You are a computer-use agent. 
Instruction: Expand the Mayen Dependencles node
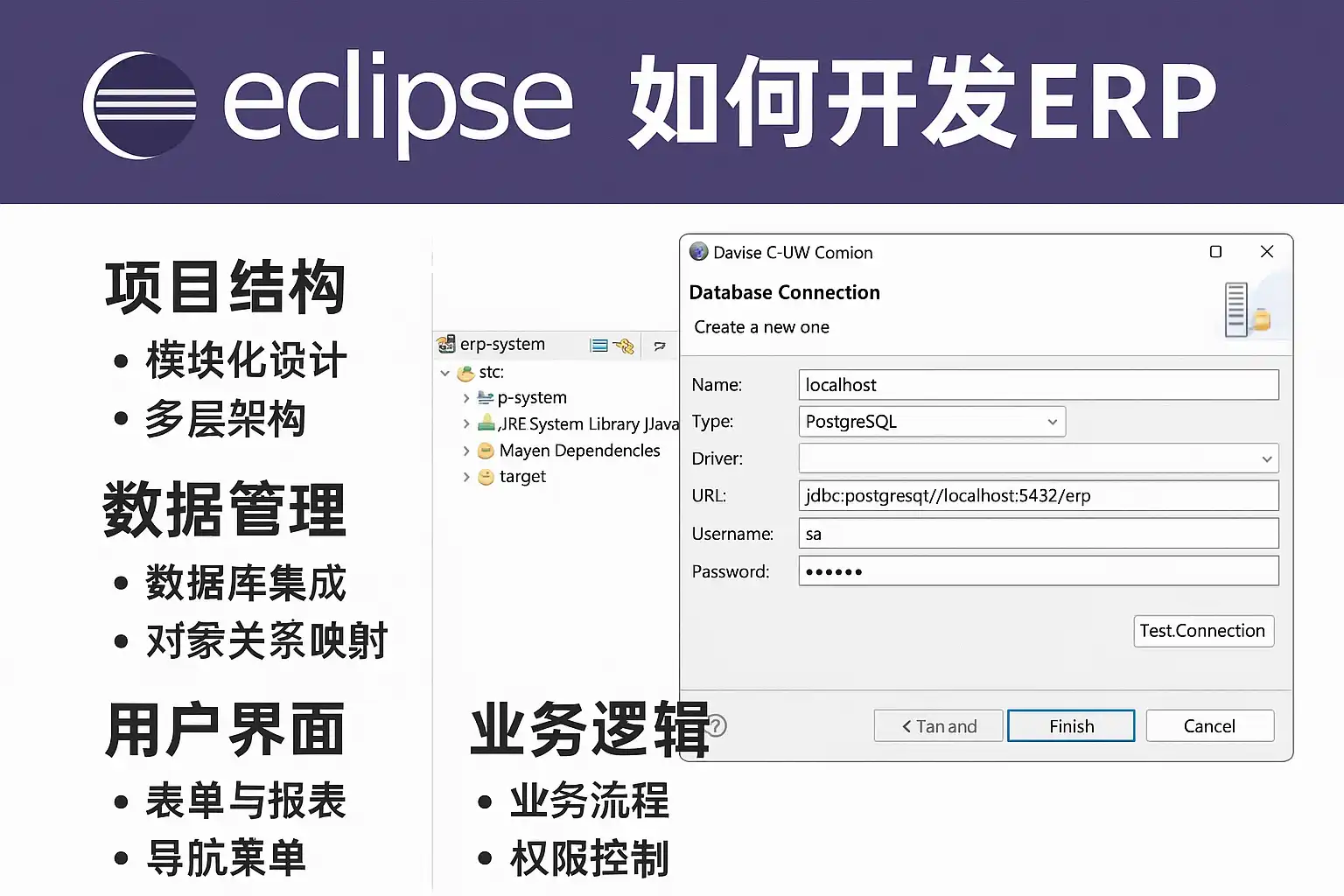(x=466, y=451)
